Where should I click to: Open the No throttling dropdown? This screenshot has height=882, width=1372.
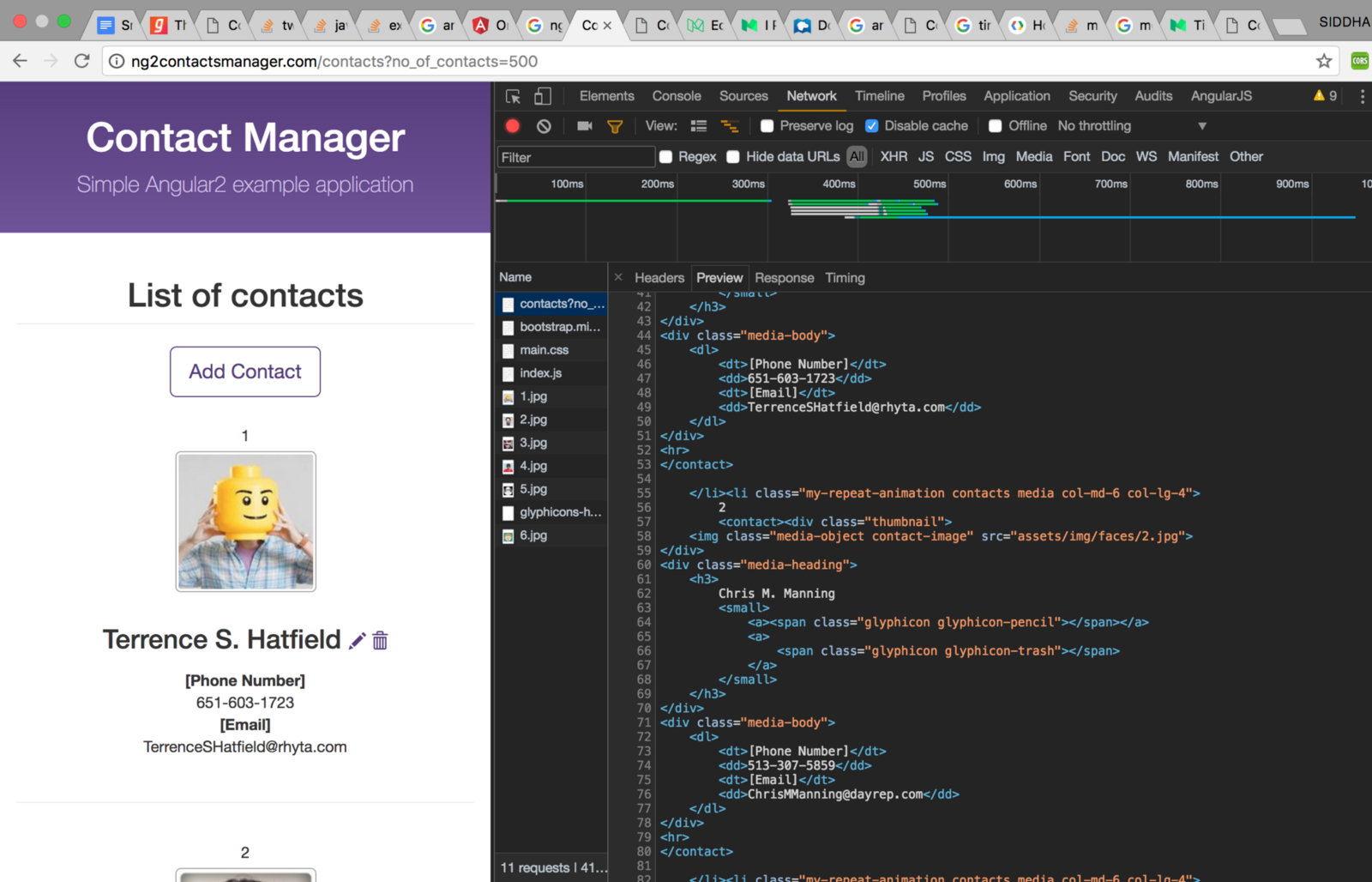(x=1132, y=126)
